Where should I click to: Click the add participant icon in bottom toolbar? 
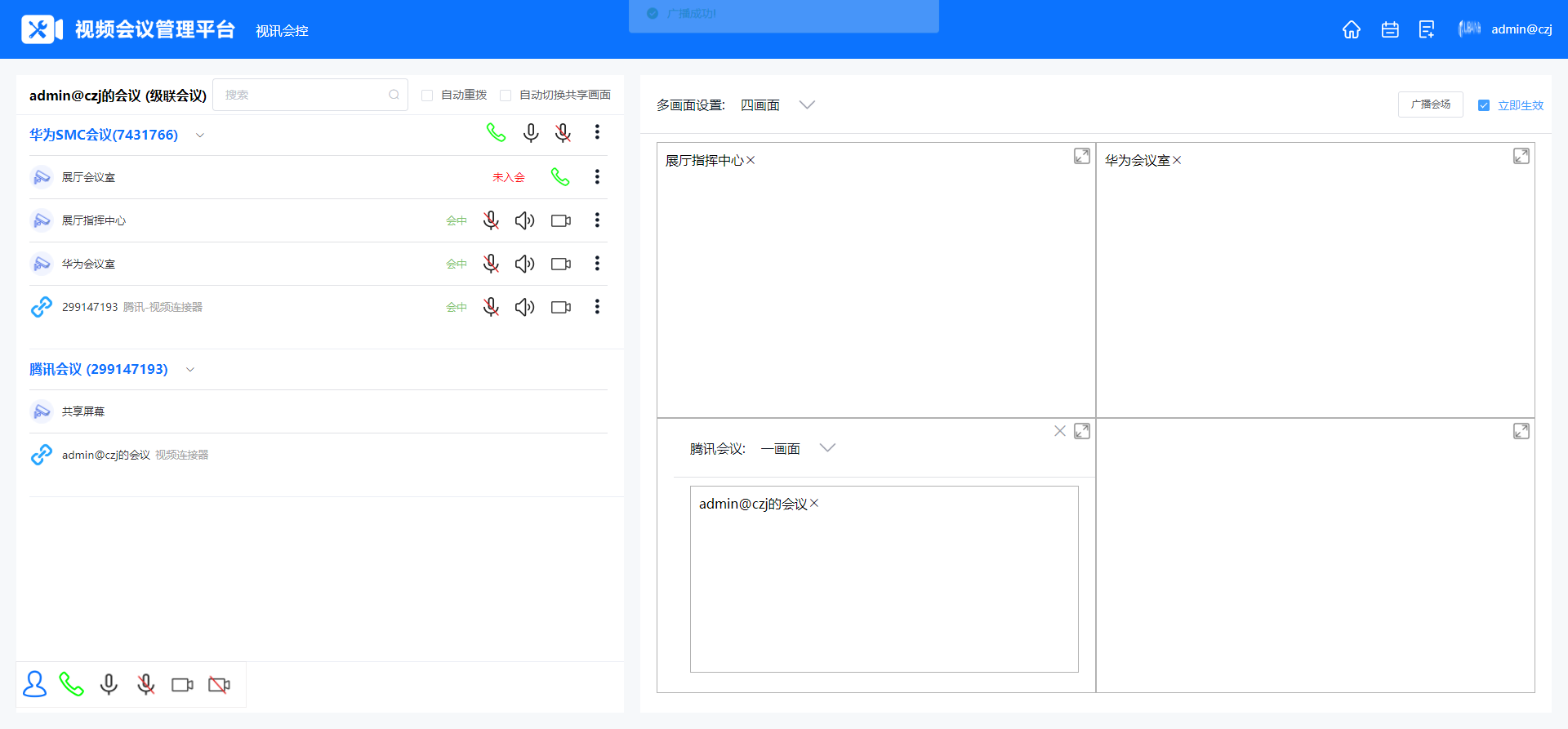[35, 684]
